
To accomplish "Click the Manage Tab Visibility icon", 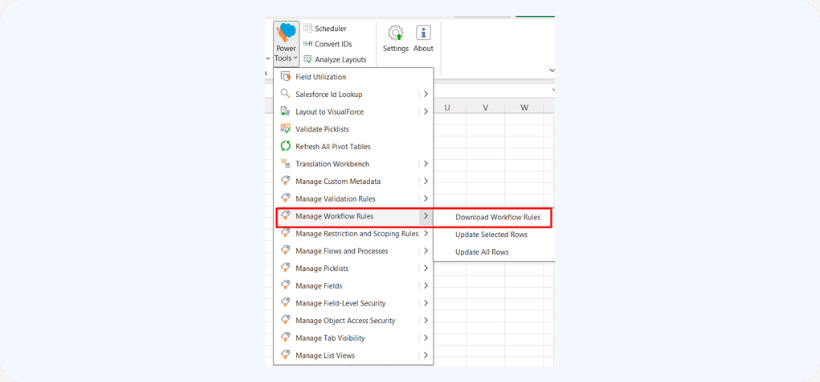I will (x=286, y=338).
